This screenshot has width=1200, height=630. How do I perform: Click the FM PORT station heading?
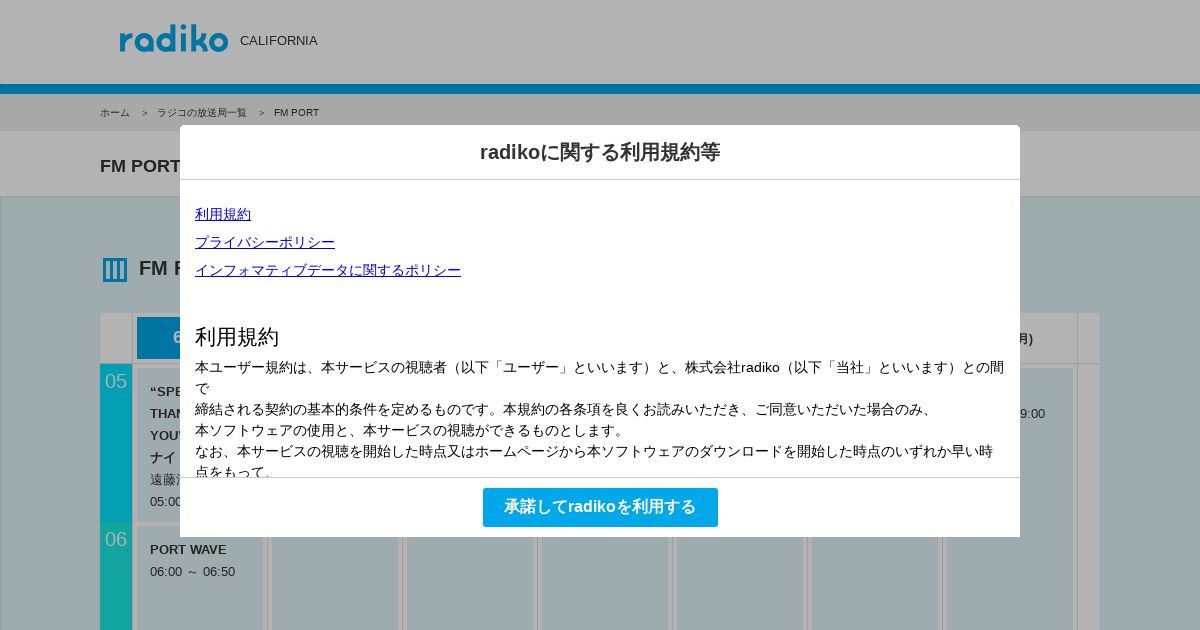(x=140, y=166)
